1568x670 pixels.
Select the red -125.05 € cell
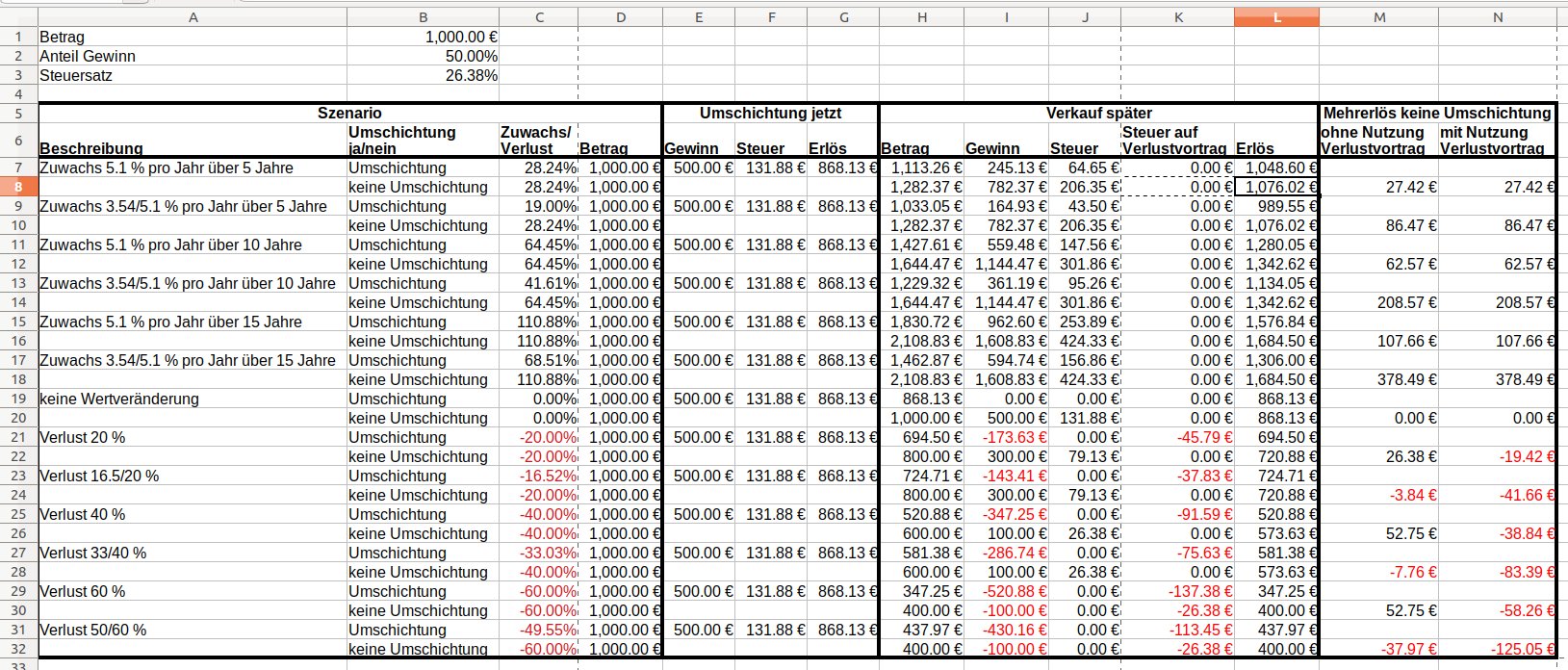[1497, 649]
